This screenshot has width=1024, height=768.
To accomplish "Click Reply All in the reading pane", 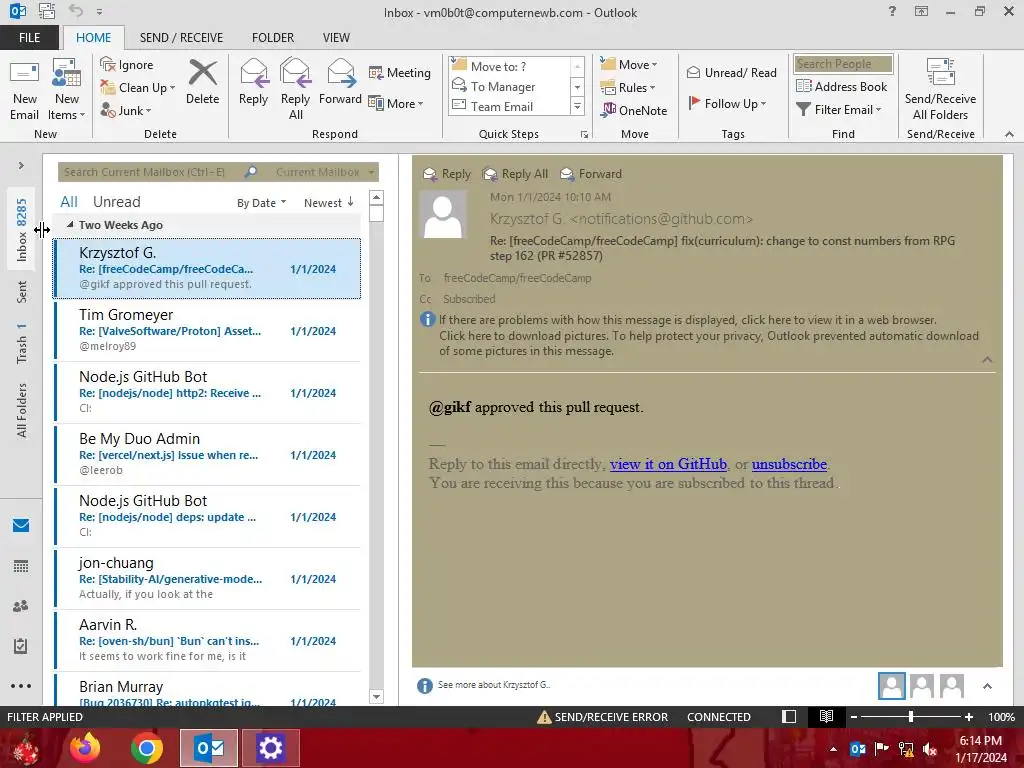I will coord(515,174).
